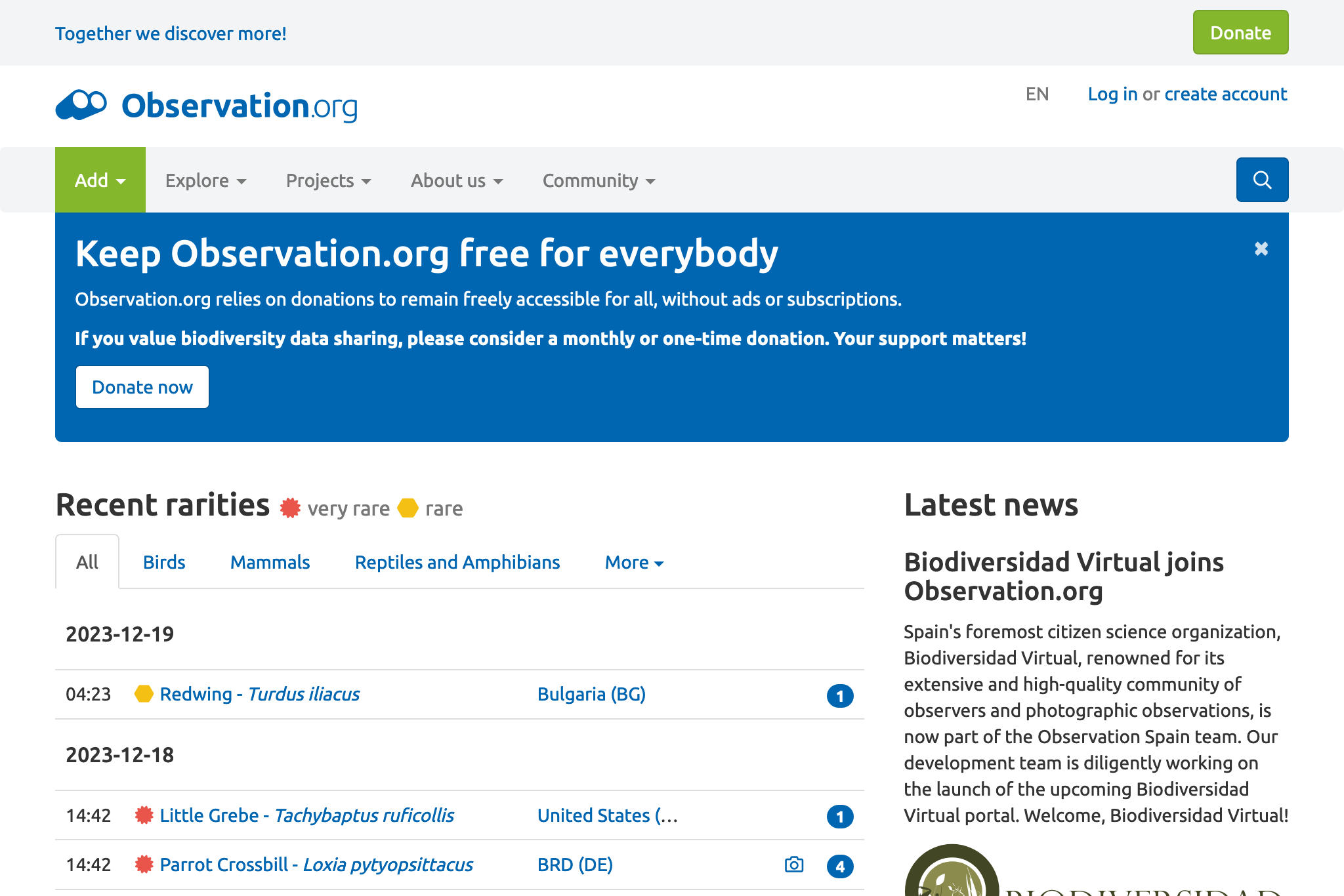Open the Community menu
Viewport: 1344px width, 896px height.
[x=598, y=180]
